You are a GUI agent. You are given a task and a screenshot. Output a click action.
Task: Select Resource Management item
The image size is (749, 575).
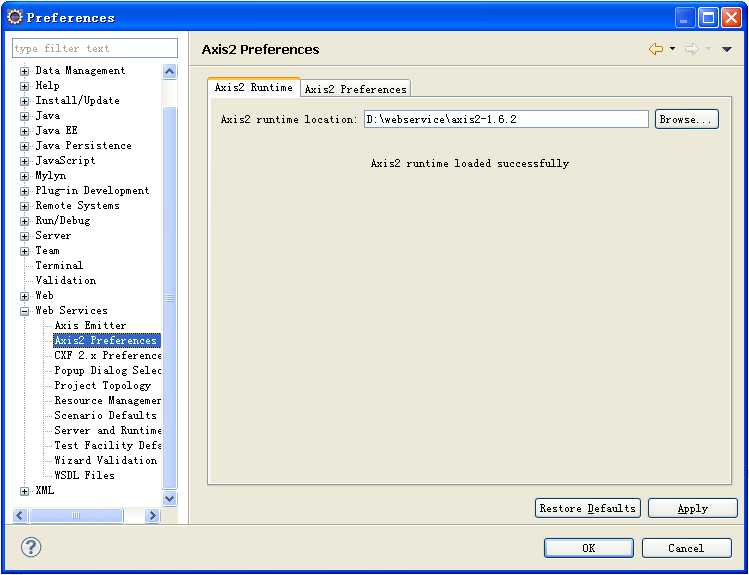[x=107, y=400]
